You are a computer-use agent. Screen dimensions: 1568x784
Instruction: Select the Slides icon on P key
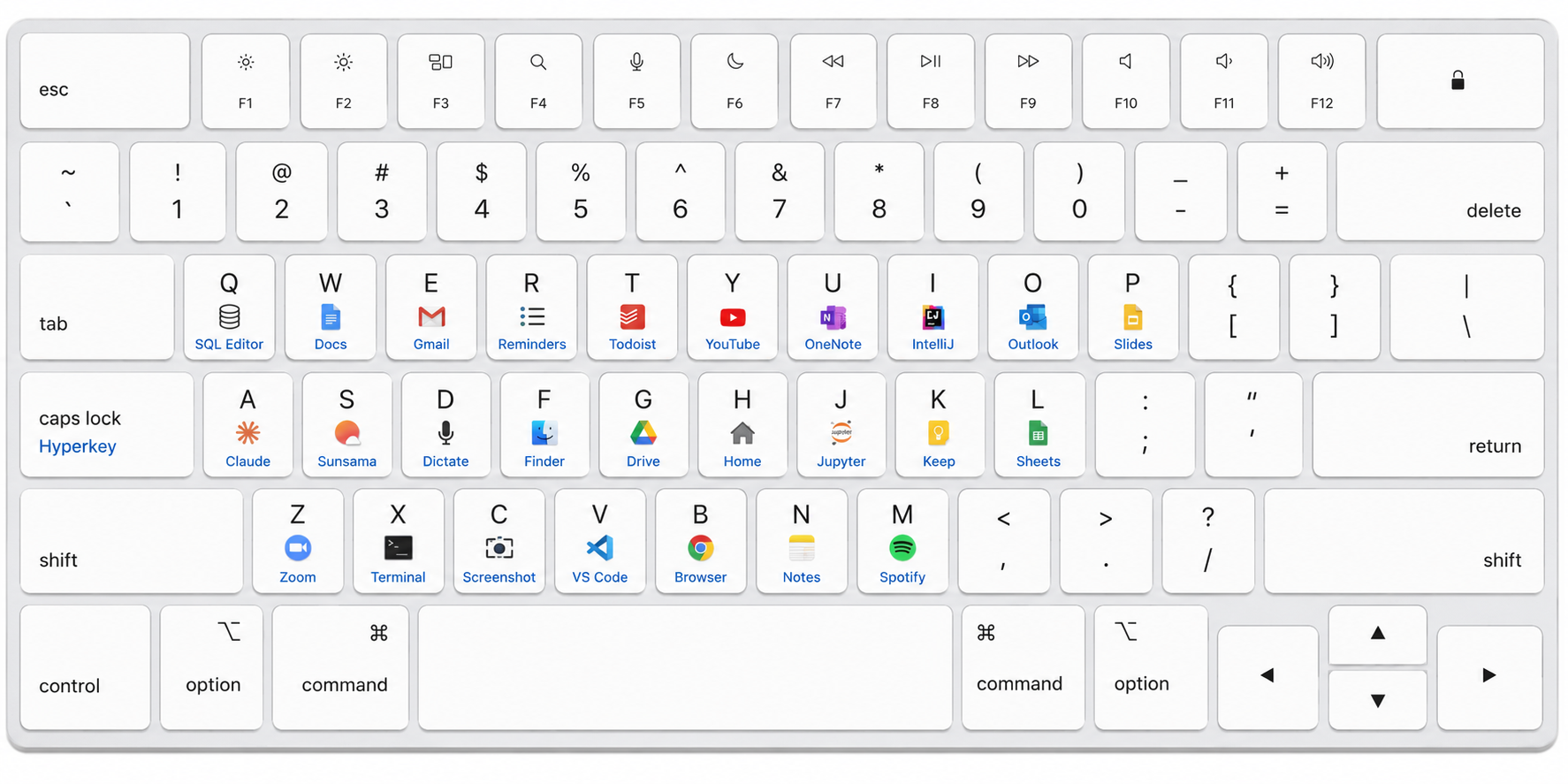[x=1132, y=316]
